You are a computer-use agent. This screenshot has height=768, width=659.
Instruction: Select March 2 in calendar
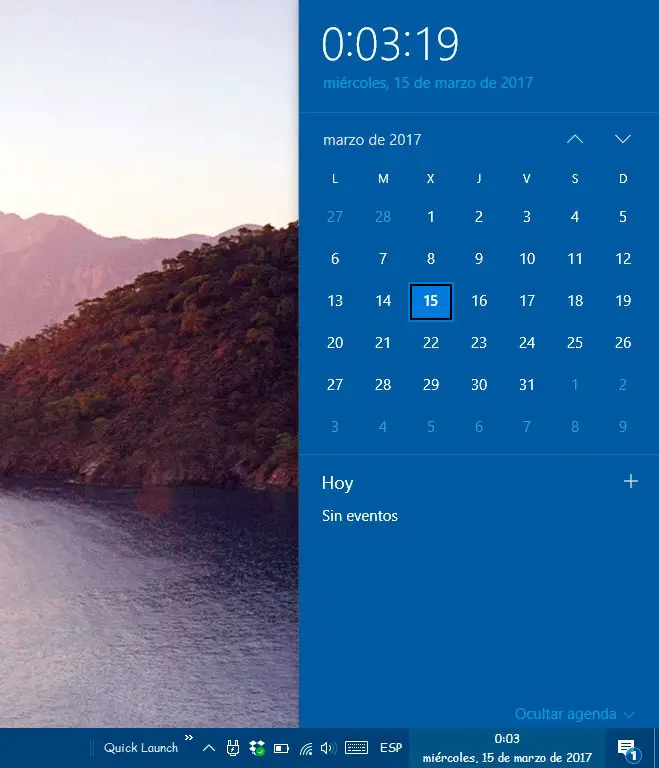click(x=479, y=216)
